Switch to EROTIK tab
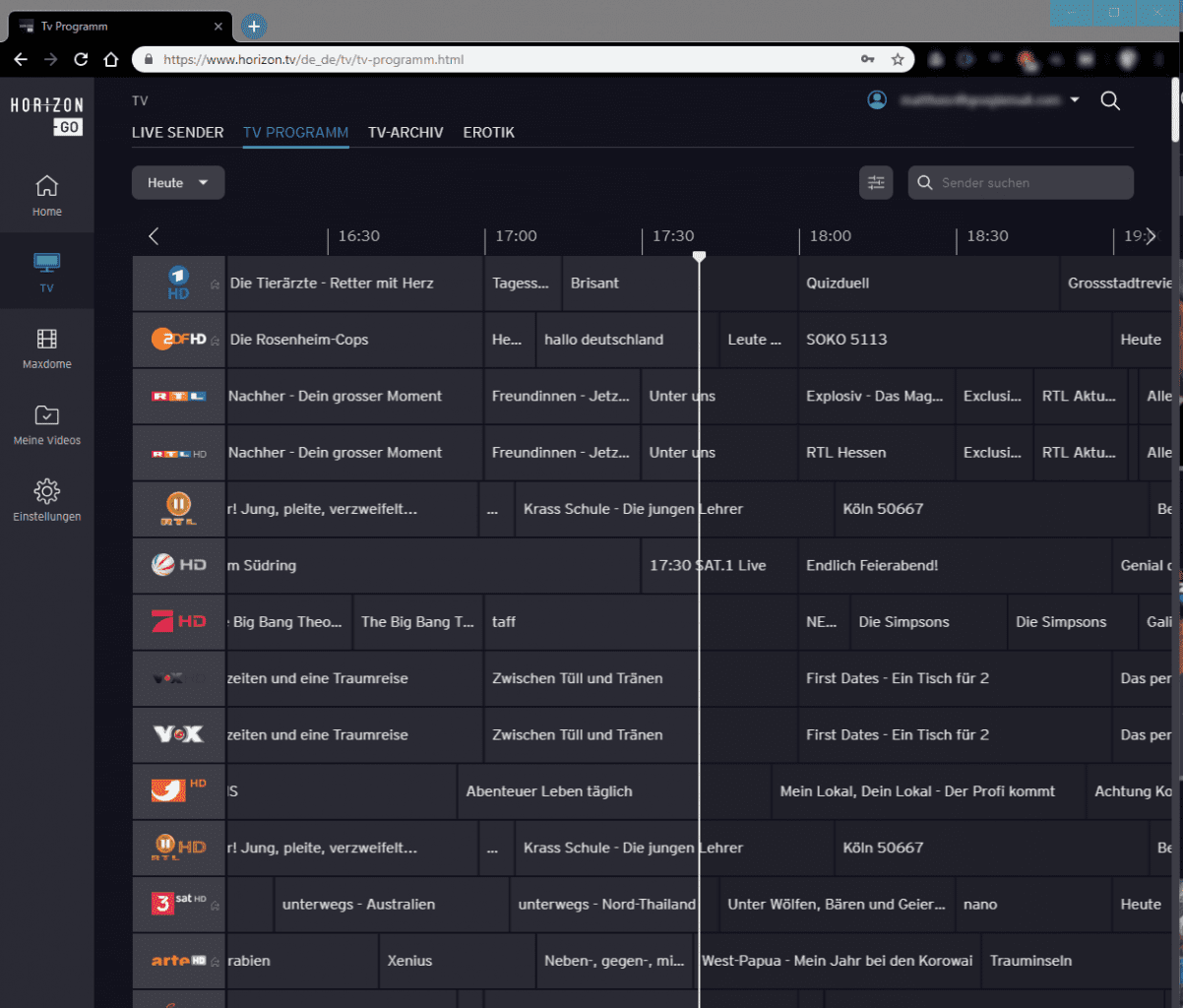 488,132
